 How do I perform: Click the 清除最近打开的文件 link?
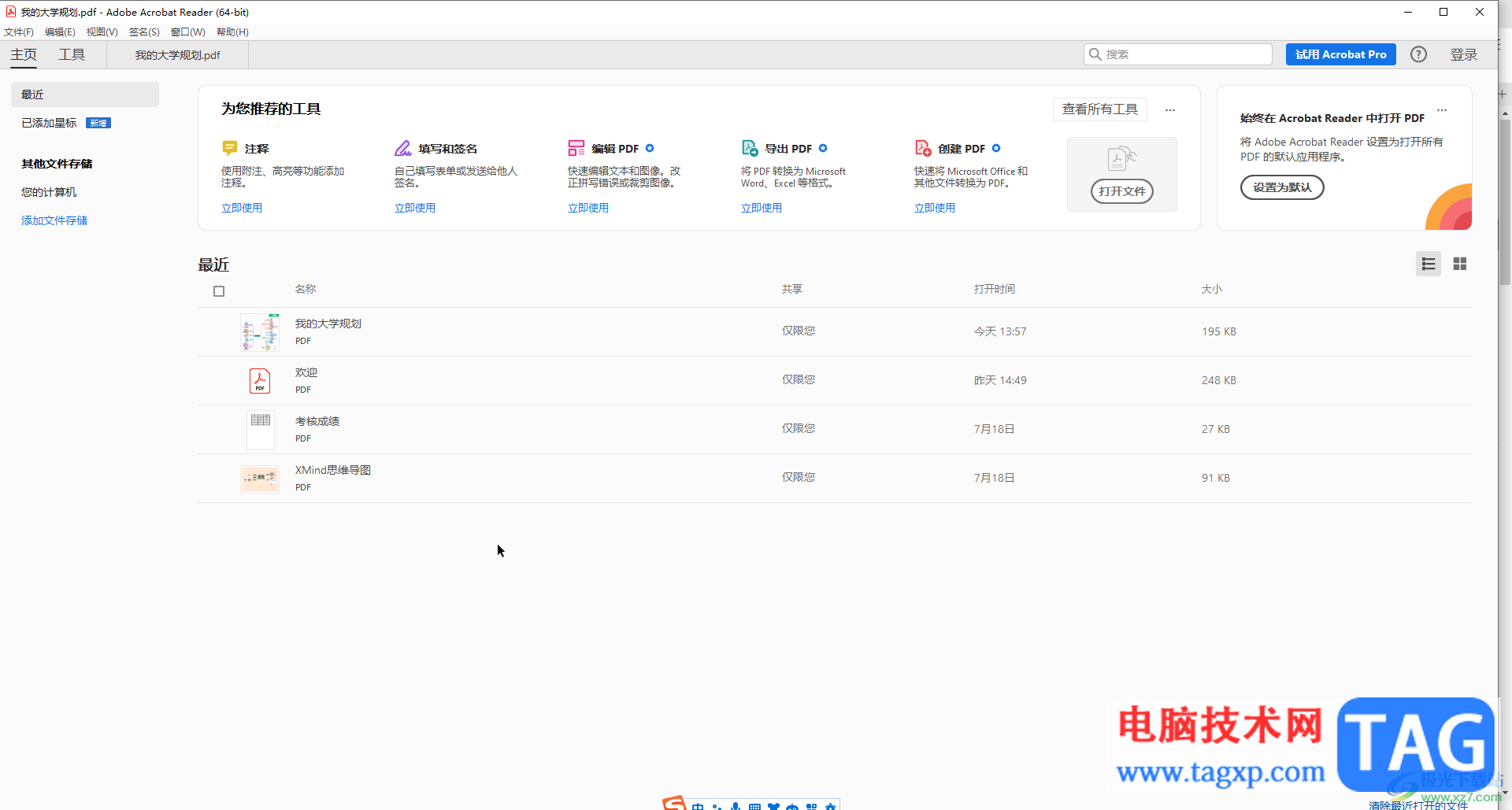click(1418, 804)
